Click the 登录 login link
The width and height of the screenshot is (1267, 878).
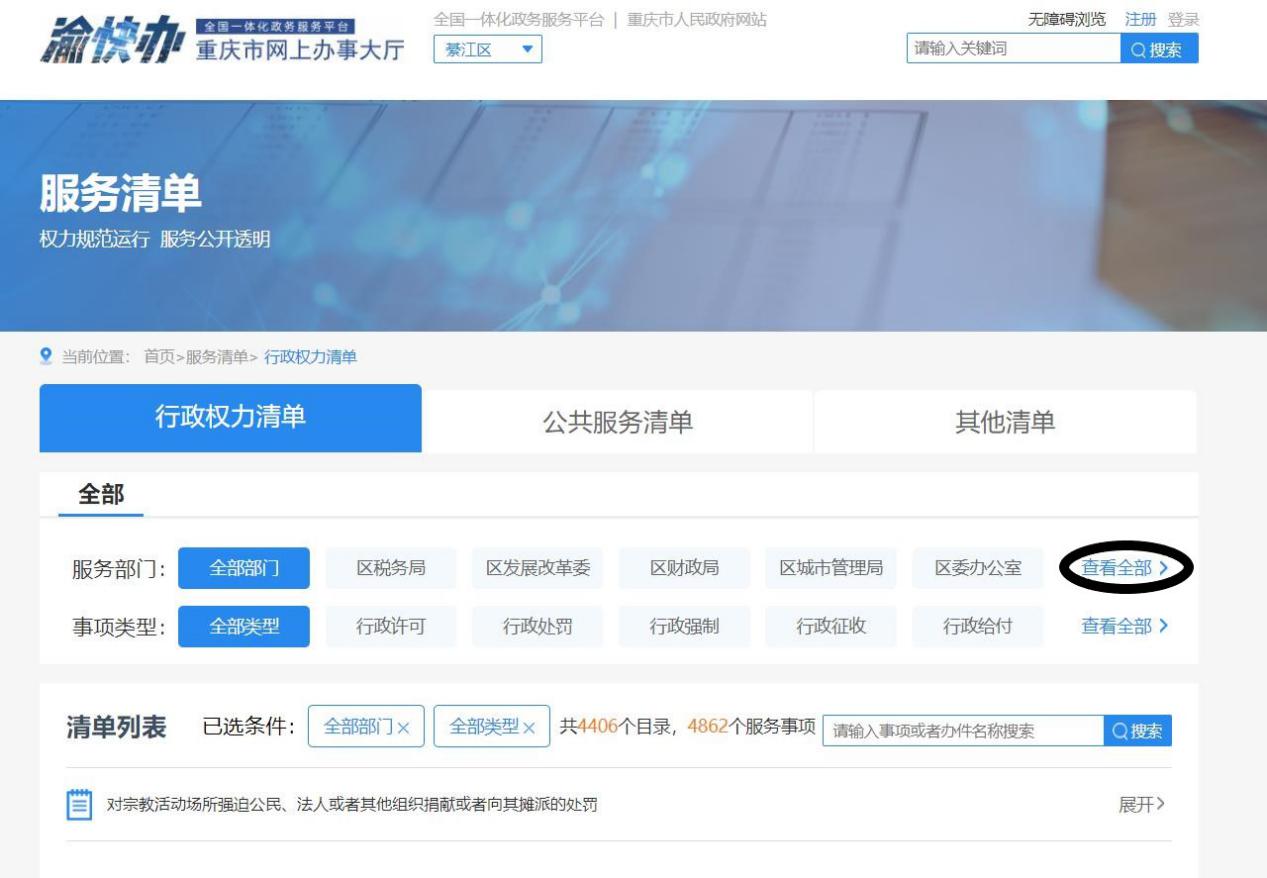[1183, 20]
